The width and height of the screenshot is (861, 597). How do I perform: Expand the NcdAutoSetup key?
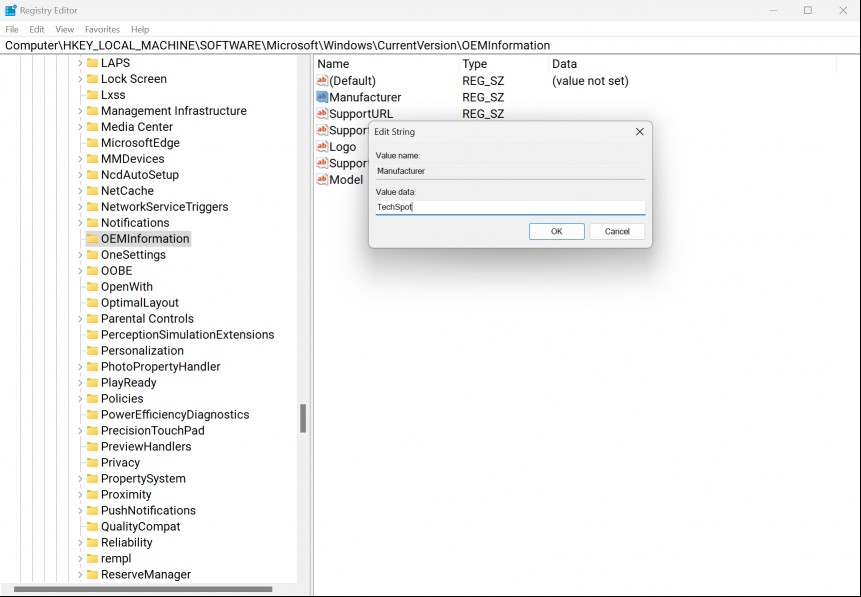click(80, 175)
